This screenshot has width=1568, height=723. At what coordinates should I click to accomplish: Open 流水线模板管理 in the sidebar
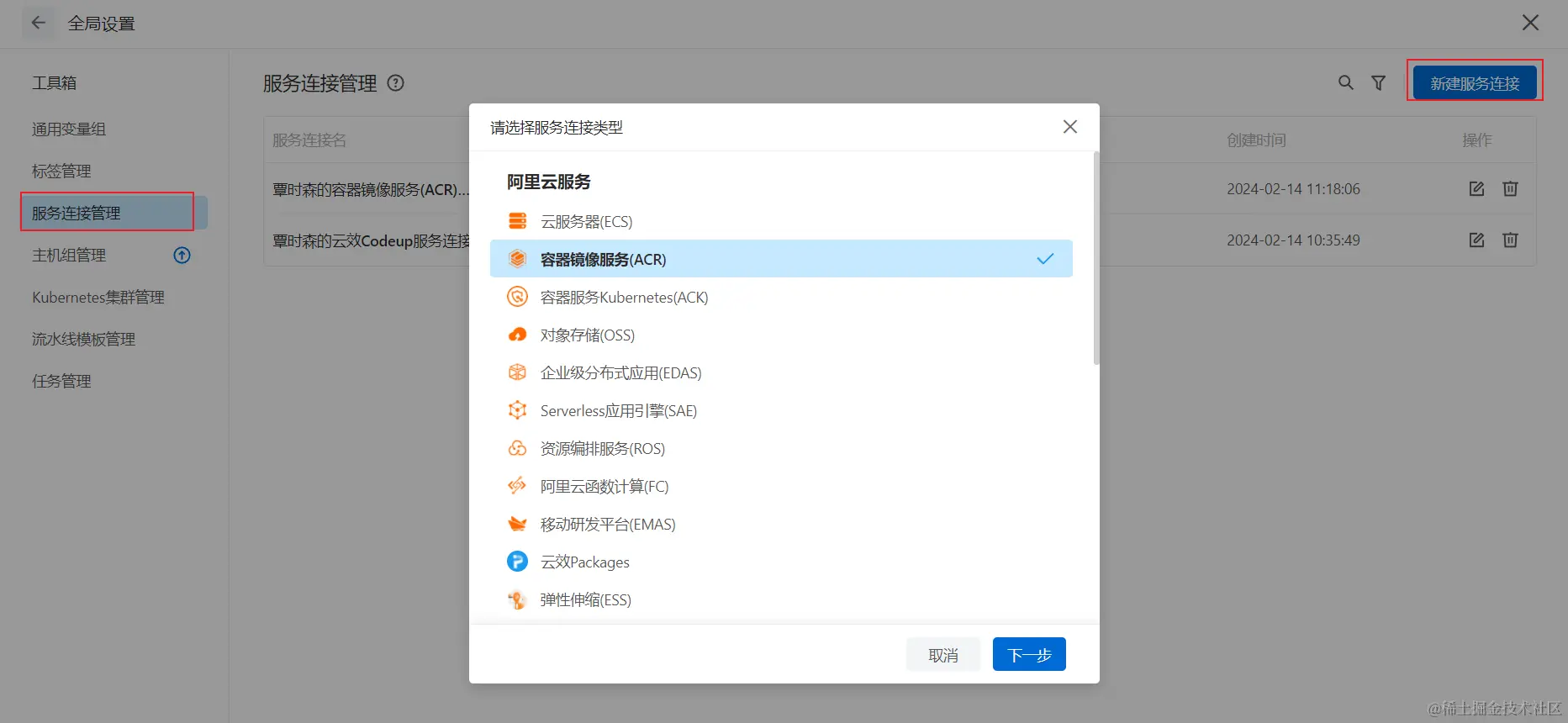tap(83, 339)
